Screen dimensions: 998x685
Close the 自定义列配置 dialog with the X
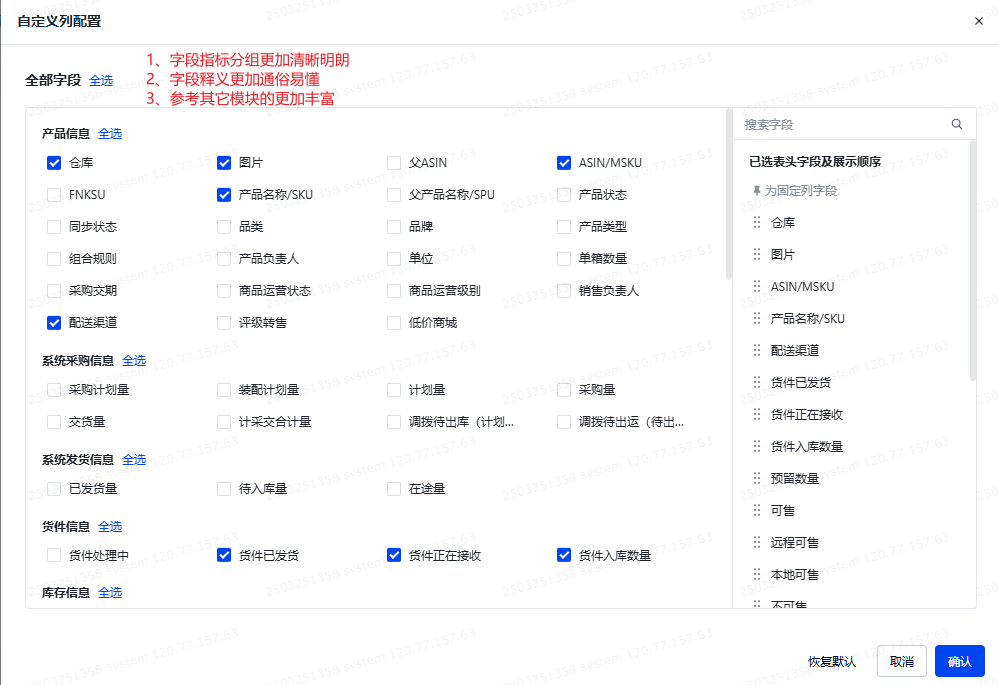979,21
